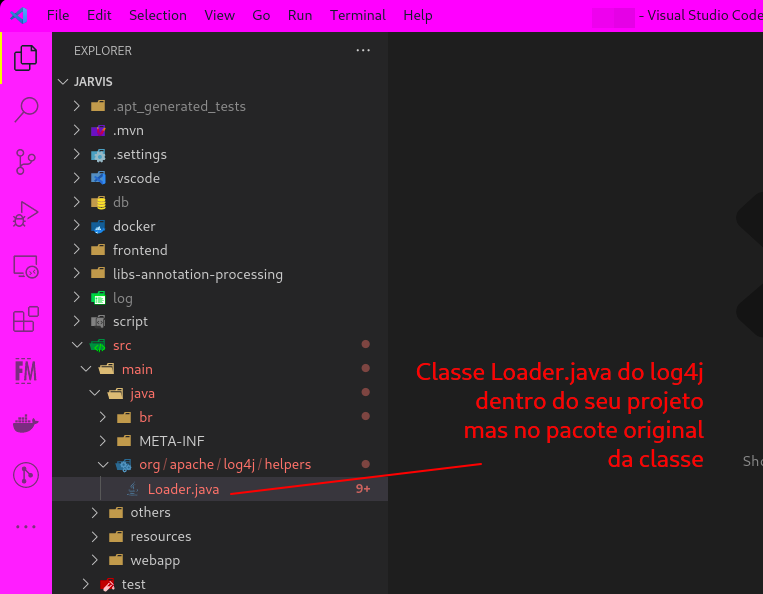Select the docker folder name
The width and height of the screenshot is (763, 594).
click(134, 226)
